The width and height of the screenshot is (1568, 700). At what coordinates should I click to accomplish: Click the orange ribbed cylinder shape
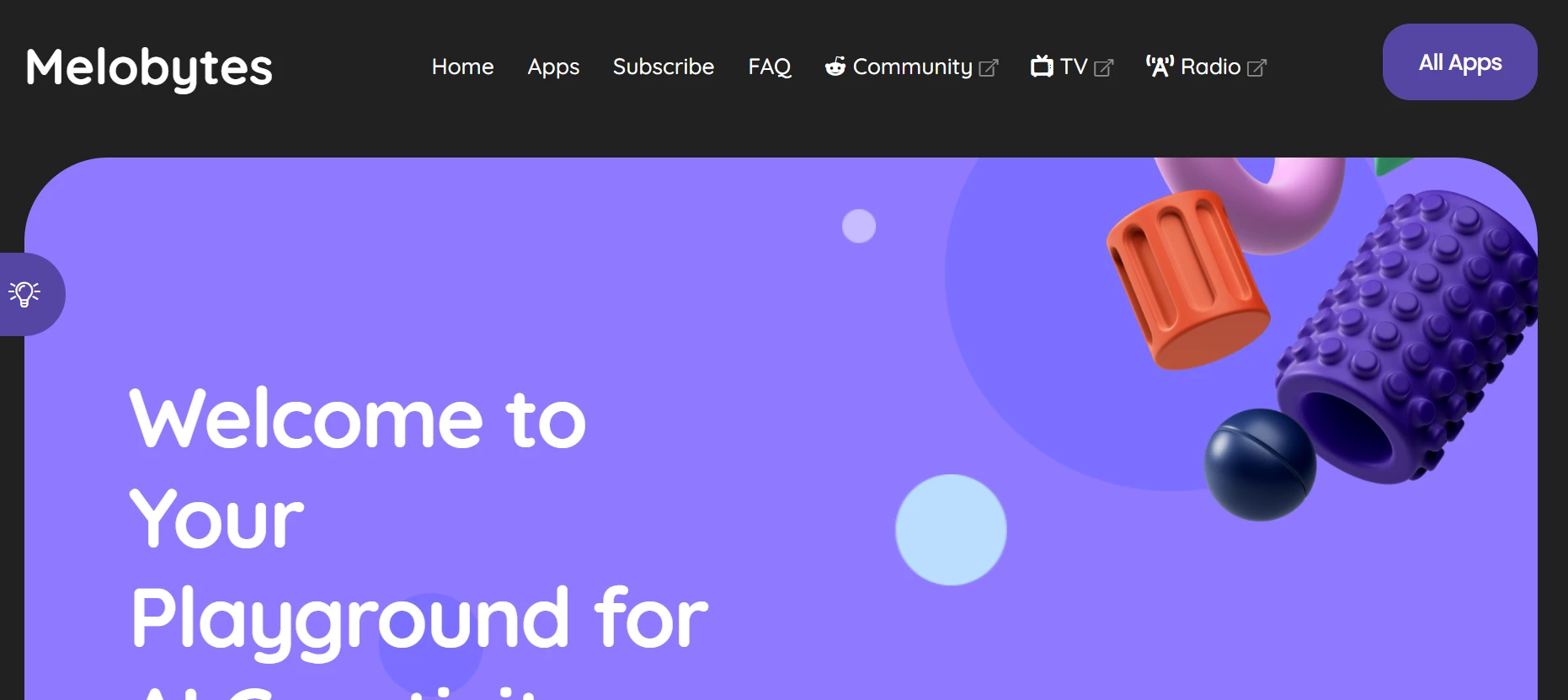[1187, 280]
